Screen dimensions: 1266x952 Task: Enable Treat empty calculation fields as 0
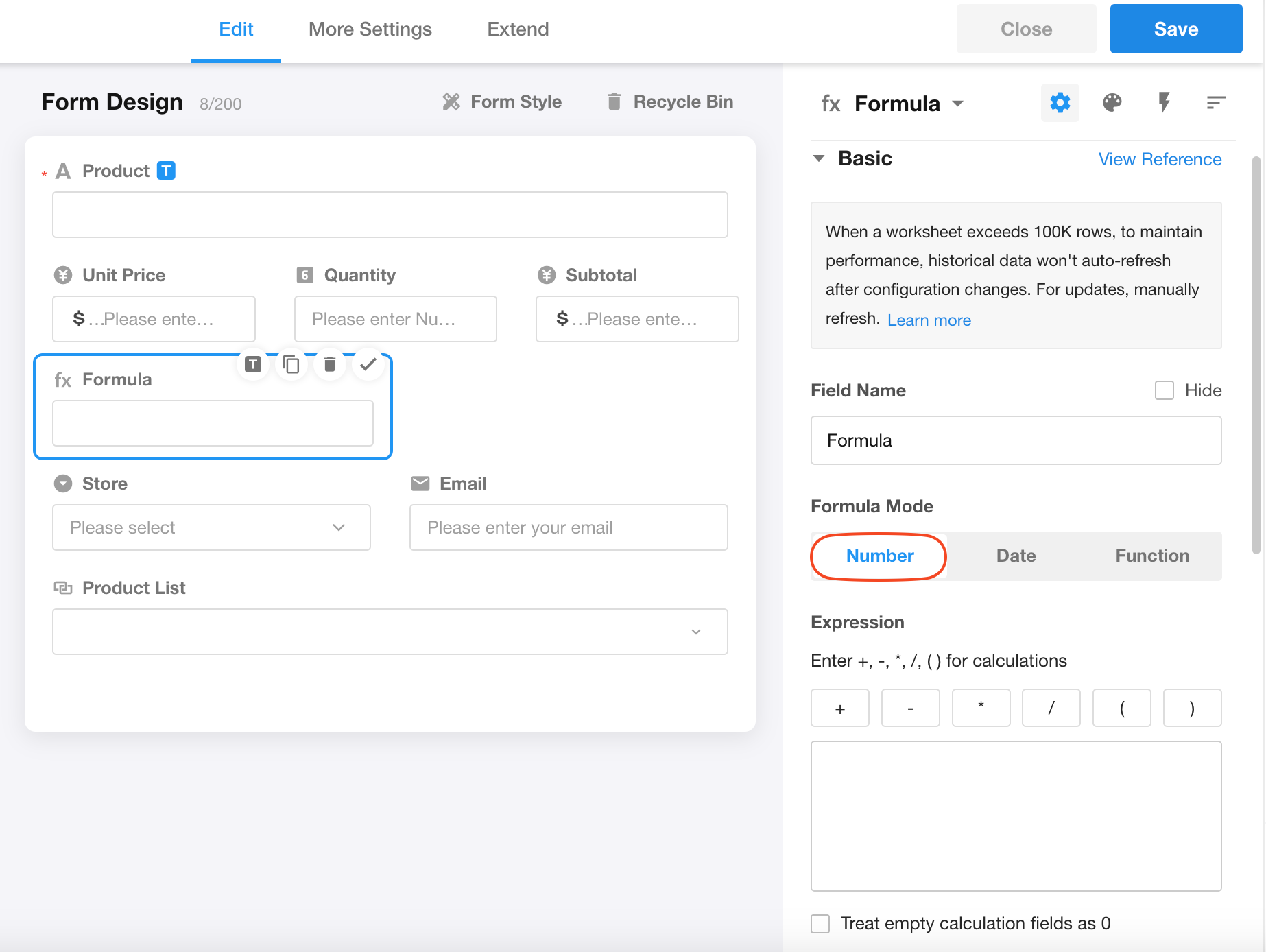(x=820, y=923)
